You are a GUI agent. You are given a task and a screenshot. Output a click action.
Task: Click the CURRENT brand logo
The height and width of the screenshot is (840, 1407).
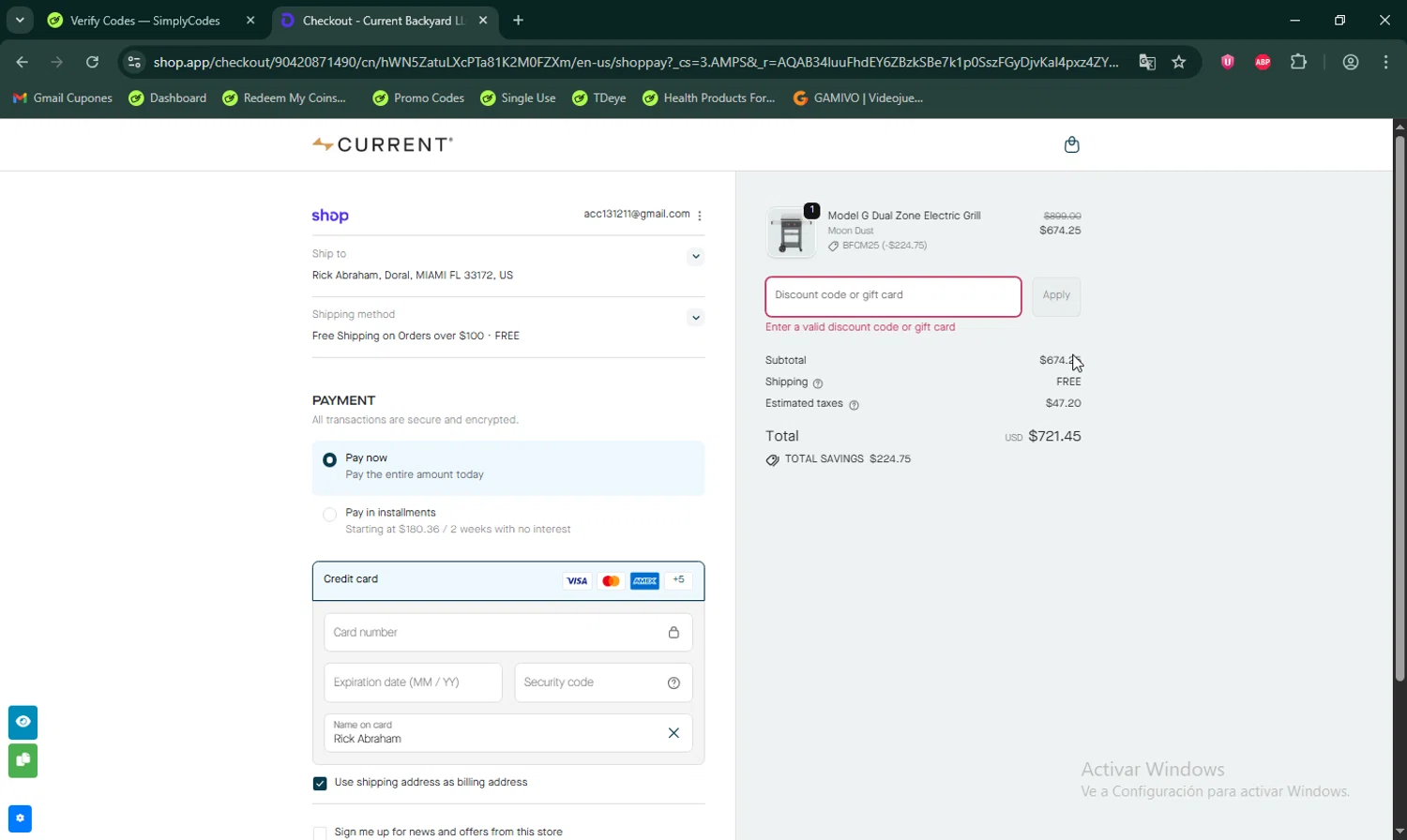[383, 144]
